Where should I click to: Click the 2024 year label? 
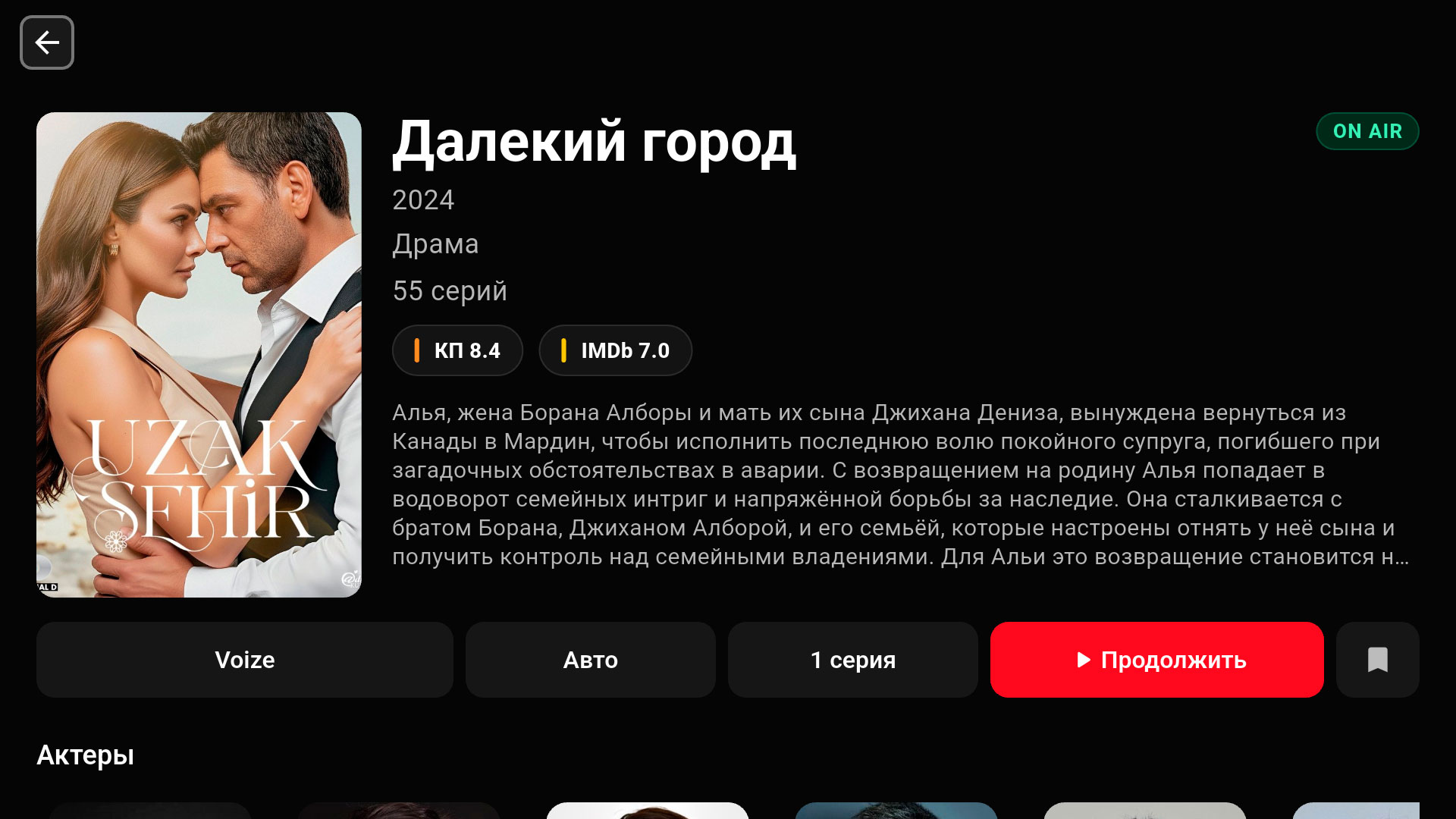(423, 200)
